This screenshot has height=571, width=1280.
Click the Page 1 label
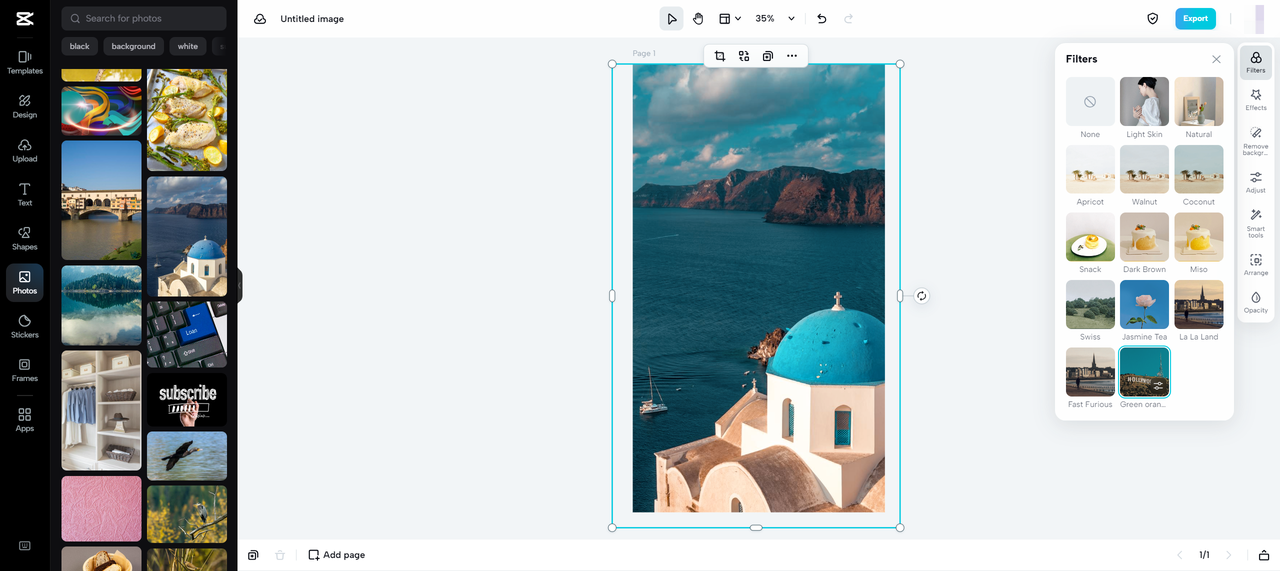point(644,53)
